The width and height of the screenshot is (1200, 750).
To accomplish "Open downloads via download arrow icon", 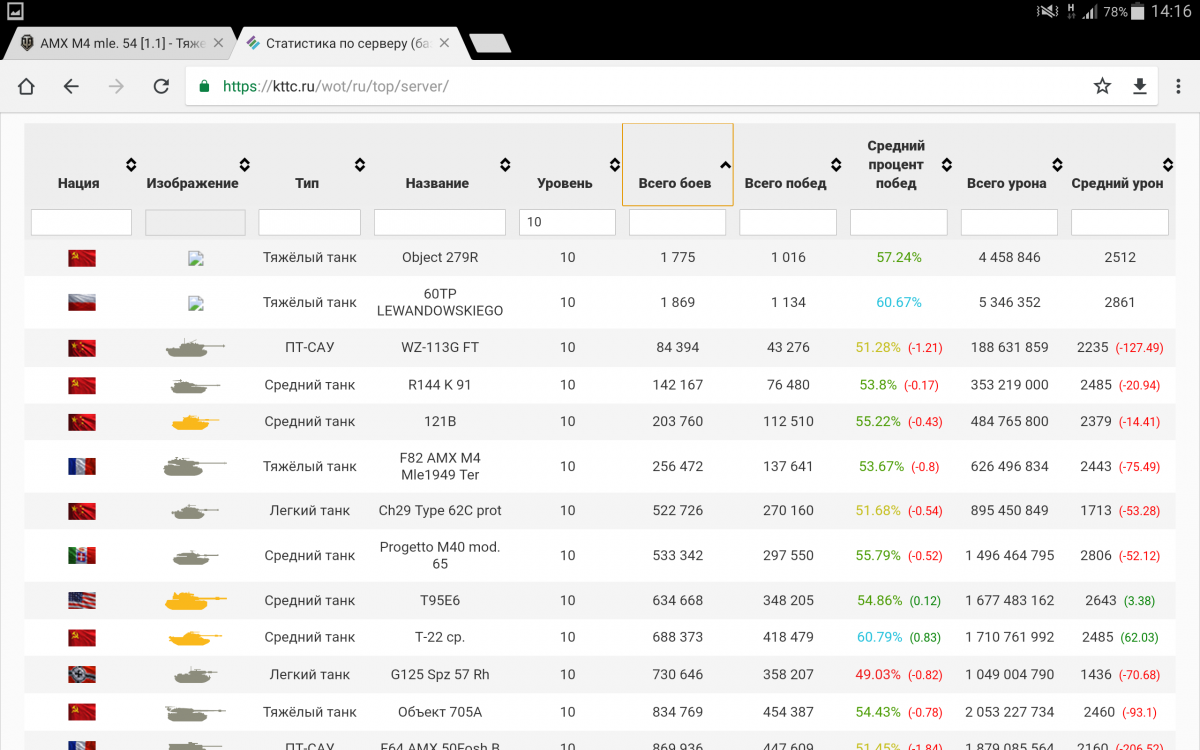I will 1139,87.
